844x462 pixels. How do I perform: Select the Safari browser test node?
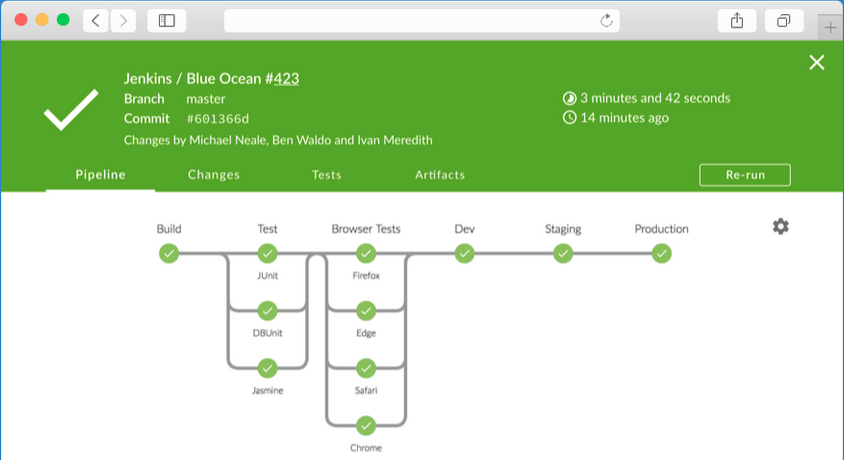(x=366, y=368)
